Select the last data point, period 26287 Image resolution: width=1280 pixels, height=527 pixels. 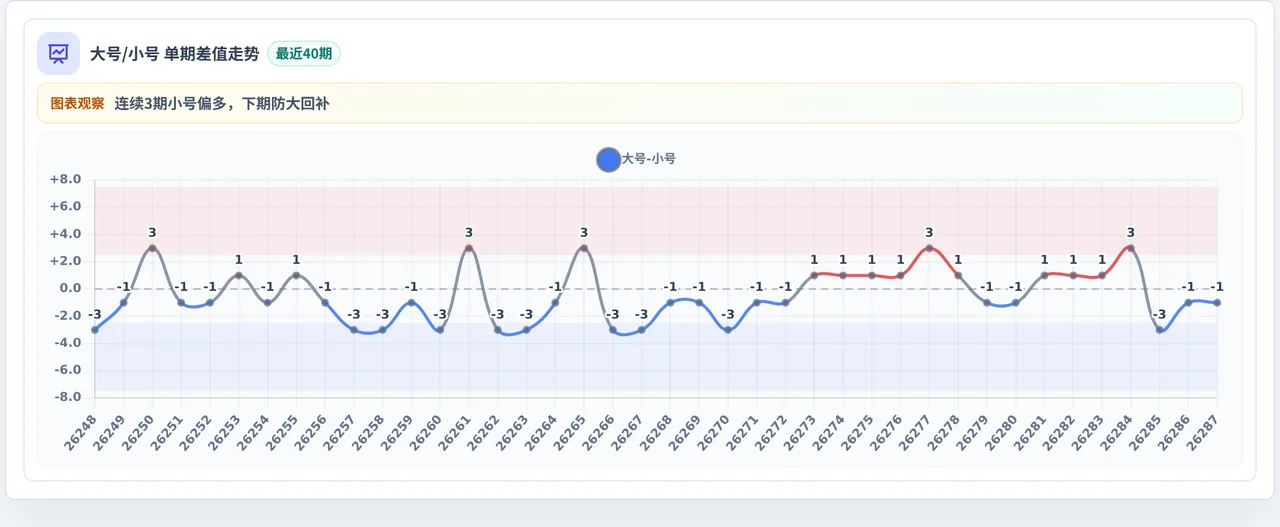[x=1217, y=302]
